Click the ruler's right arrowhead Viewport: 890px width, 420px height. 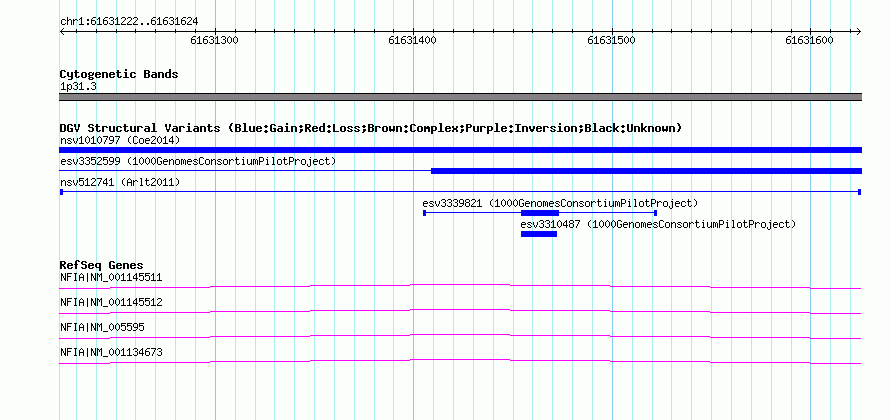859,31
